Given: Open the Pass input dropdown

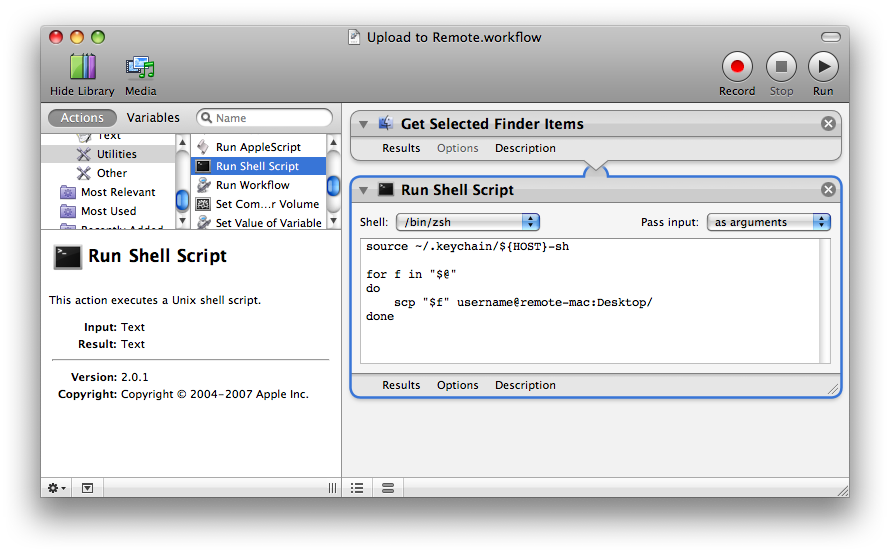Looking at the screenshot, I should pyautogui.click(x=769, y=222).
